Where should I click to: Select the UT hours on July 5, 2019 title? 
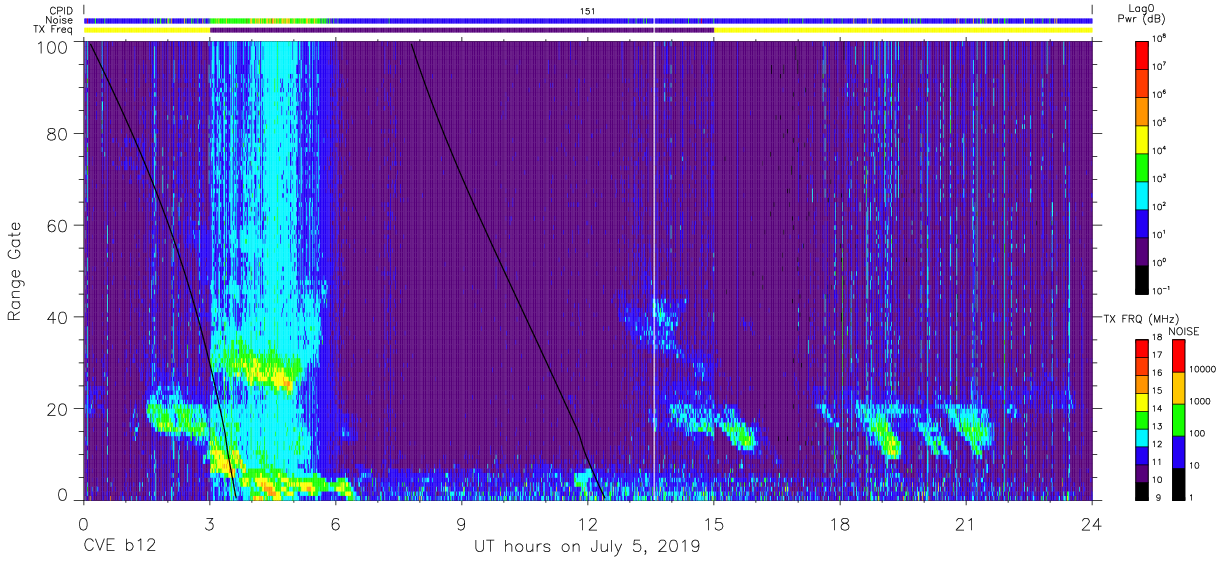coord(587,547)
